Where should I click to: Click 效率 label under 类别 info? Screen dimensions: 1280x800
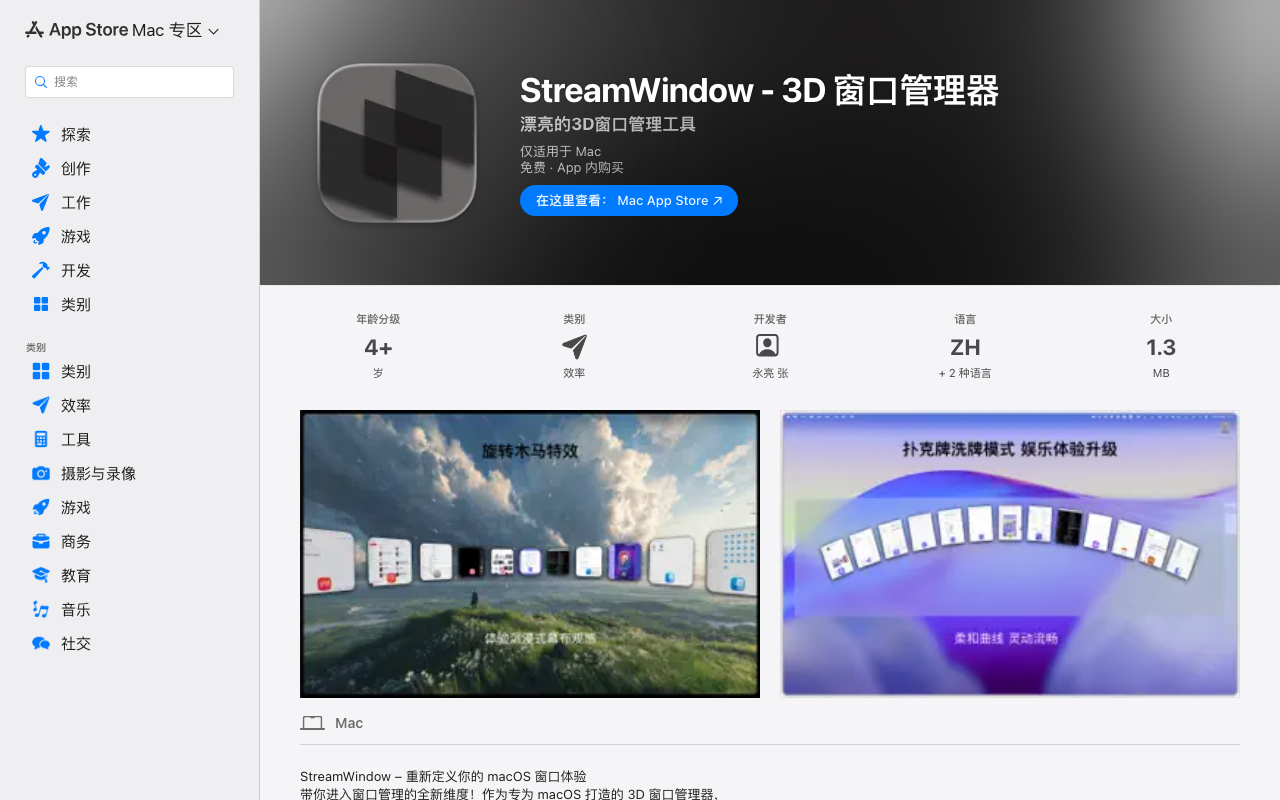tap(574, 373)
